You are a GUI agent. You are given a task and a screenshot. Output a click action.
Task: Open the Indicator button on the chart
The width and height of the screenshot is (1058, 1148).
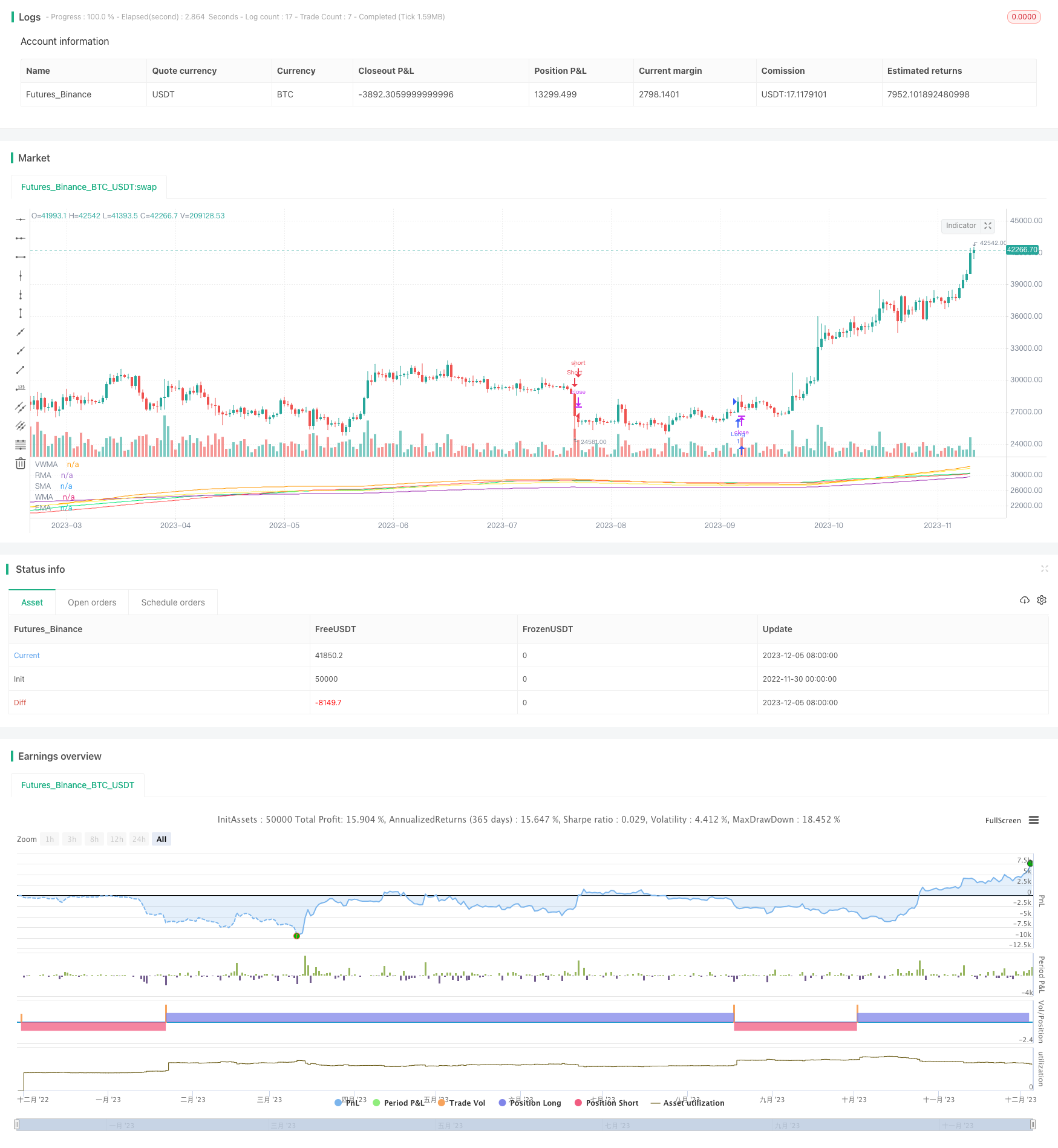pyautogui.click(x=961, y=226)
